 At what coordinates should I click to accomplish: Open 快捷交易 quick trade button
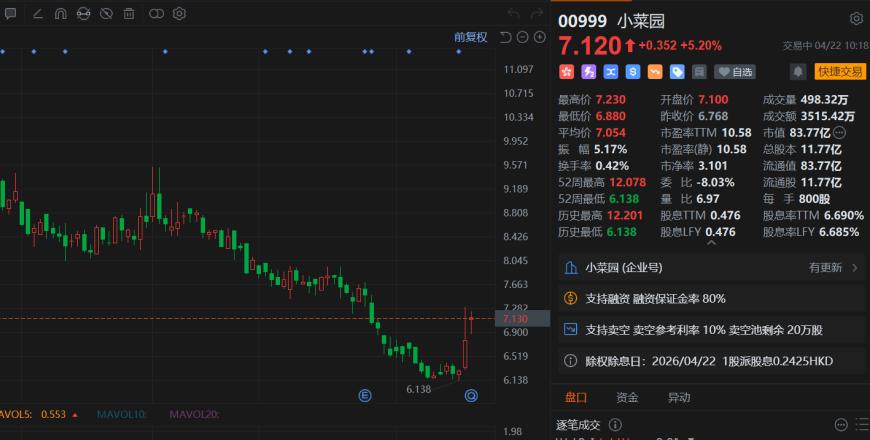[840, 72]
